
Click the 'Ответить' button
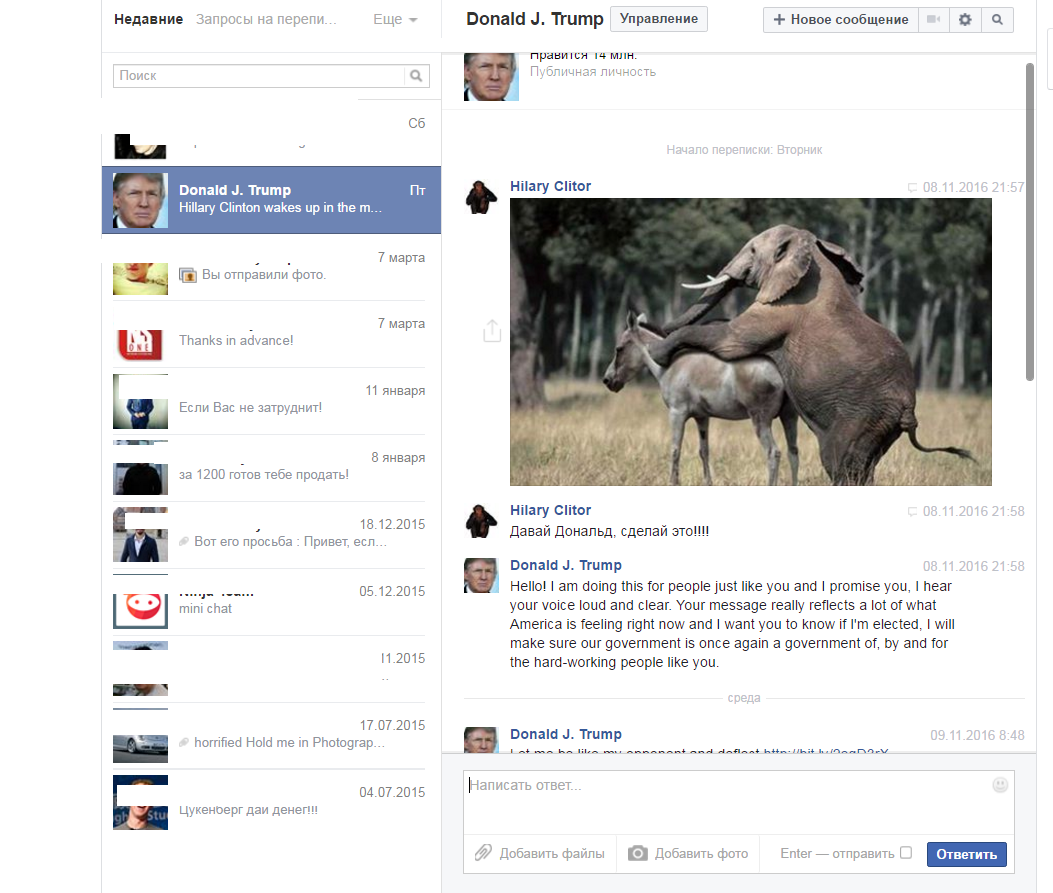966,854
